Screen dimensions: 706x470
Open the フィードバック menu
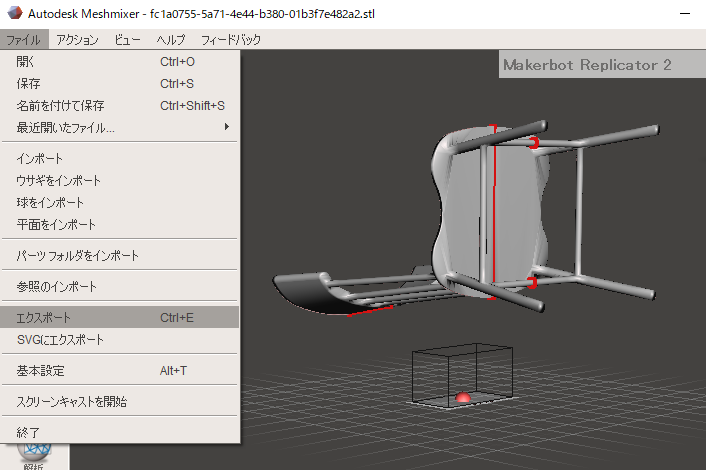coord(231,40)
